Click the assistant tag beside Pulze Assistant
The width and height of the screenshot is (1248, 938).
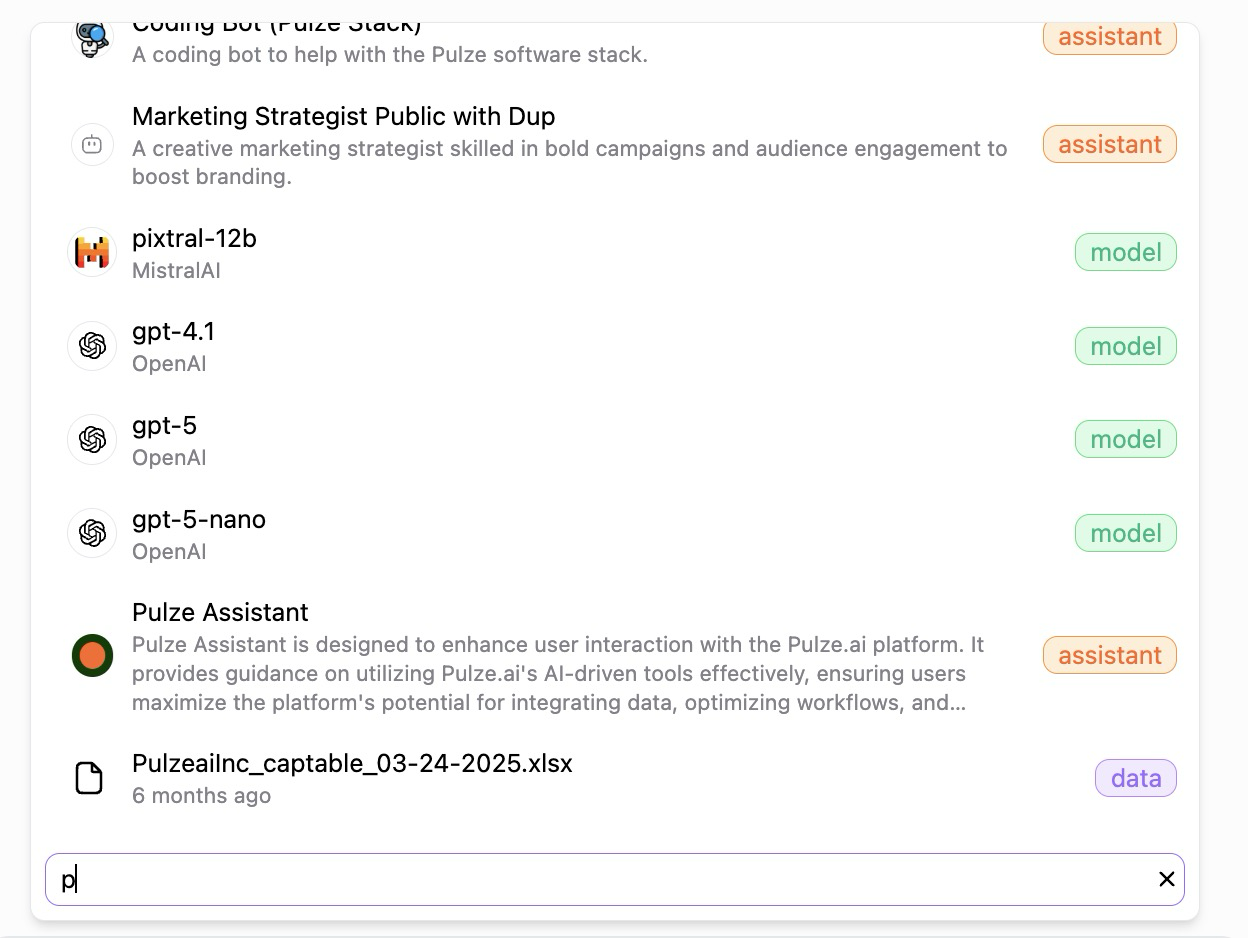point(1109,656)
